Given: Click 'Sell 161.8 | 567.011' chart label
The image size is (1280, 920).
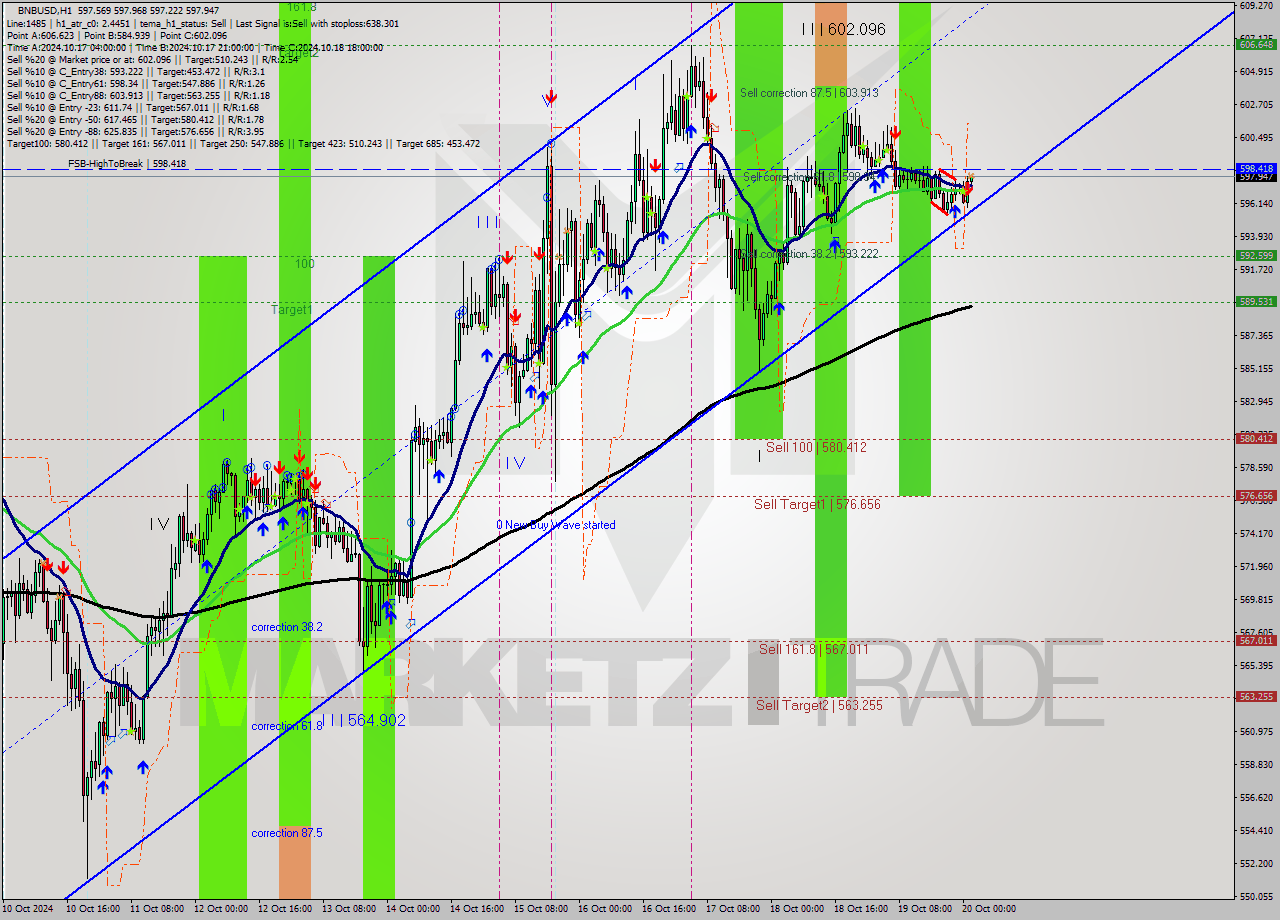Looking at the screenshot, I should (x=813, y=649).
